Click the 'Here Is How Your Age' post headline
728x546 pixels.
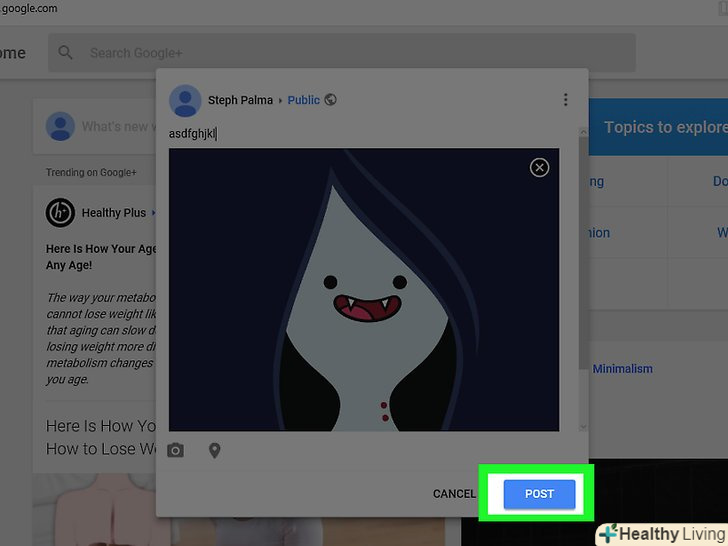(101, 257)
